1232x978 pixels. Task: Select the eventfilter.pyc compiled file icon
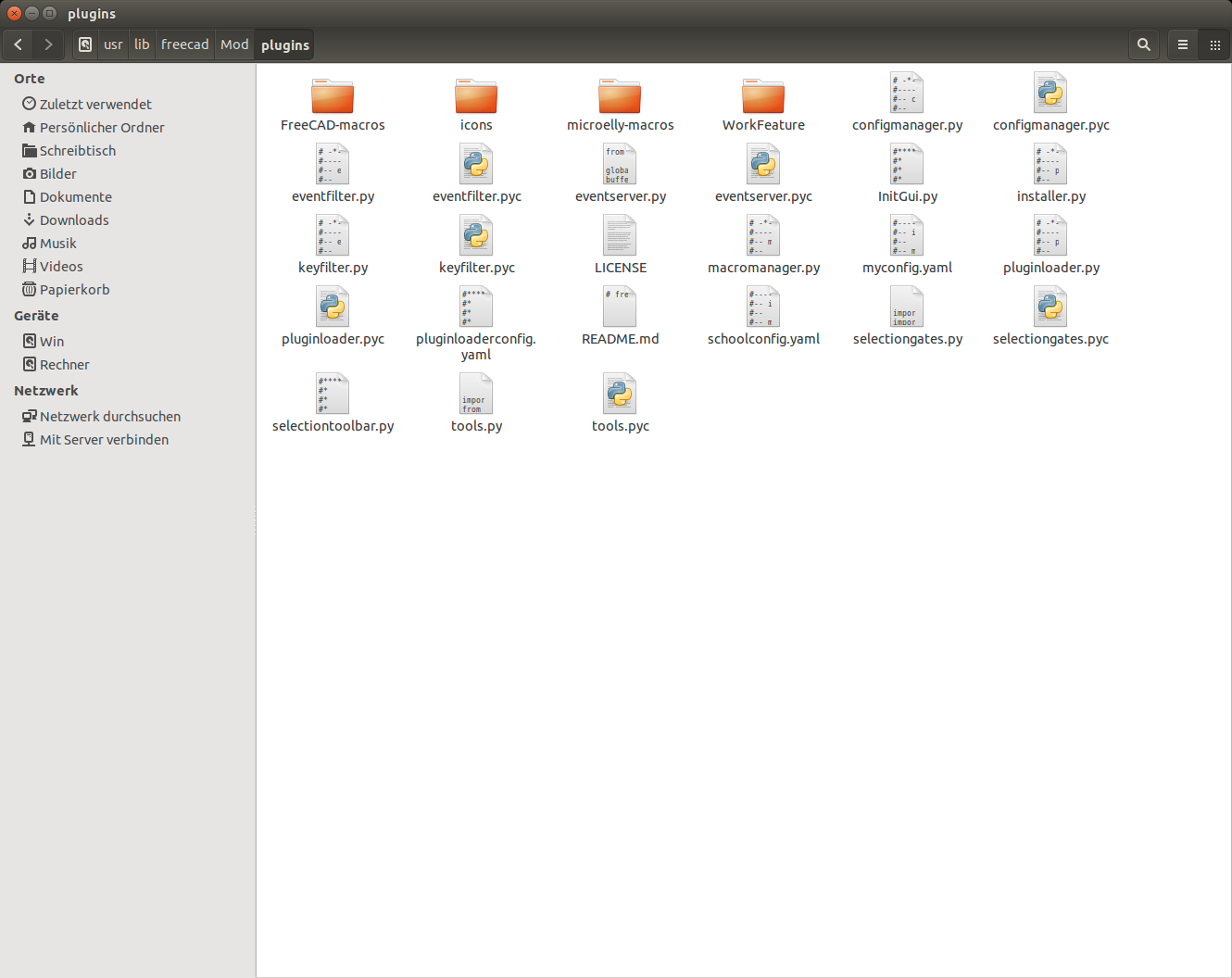tap(476, 164)
